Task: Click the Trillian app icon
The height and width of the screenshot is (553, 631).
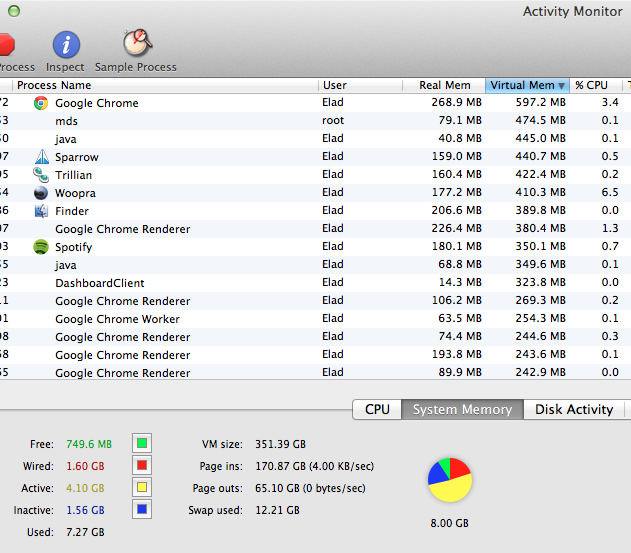Action: point(41,175)
